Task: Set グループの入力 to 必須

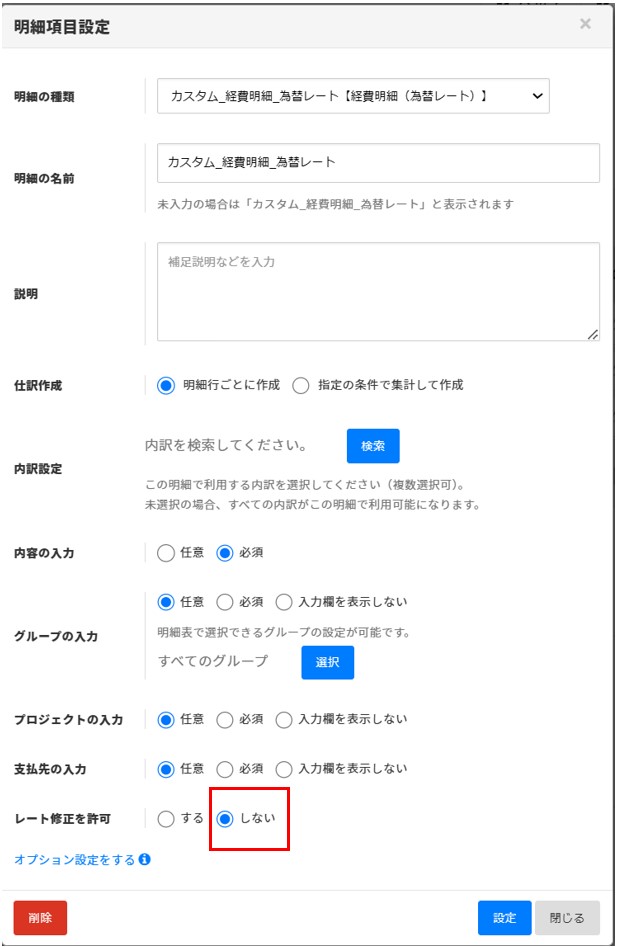Action: pyautogui.click(x=225, y=602)
